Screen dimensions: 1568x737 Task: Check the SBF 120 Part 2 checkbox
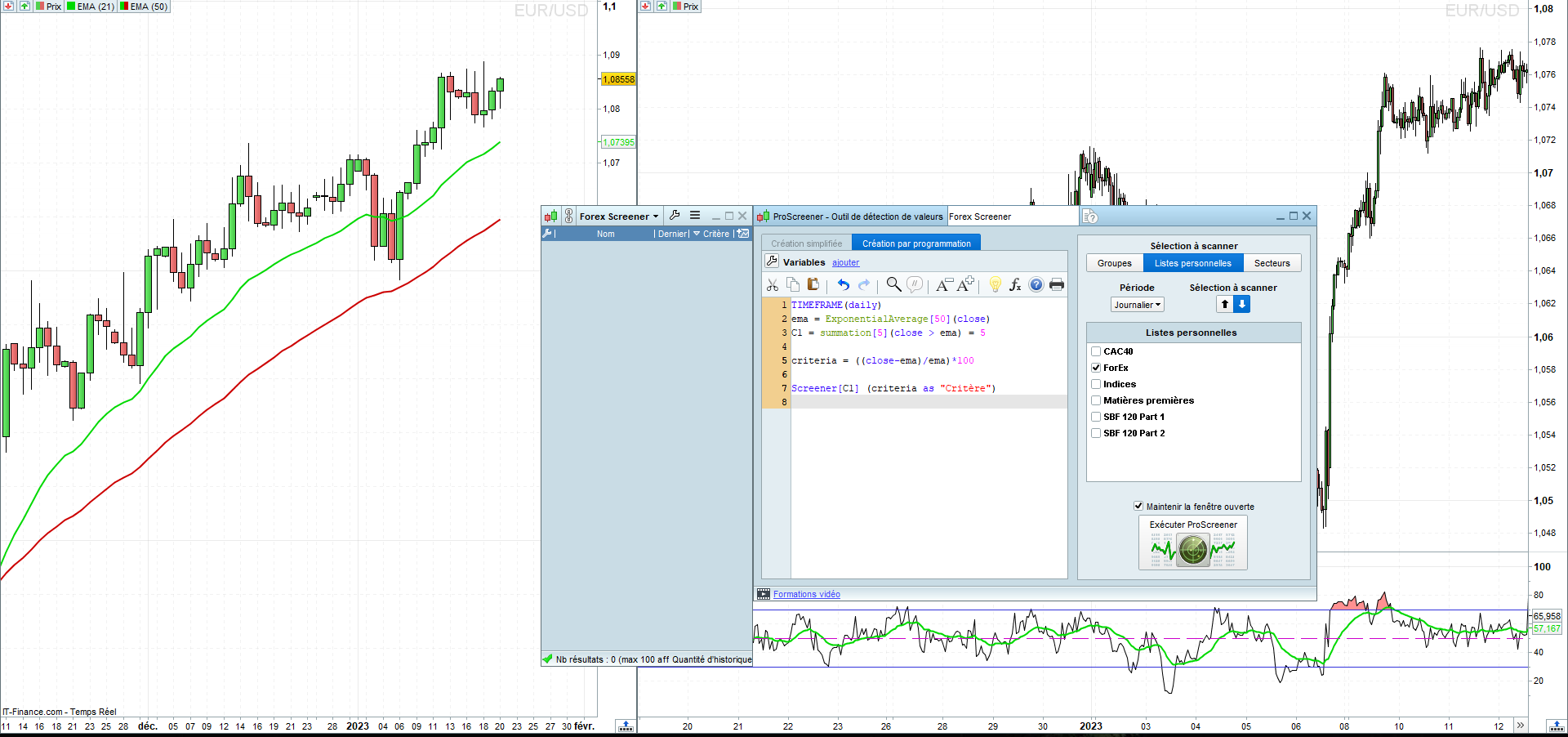[x=1096, y=433]
